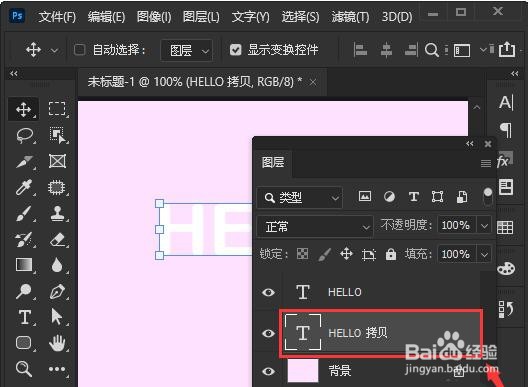
Task: Select the Pen tool
Action: (x=57, y=291)
